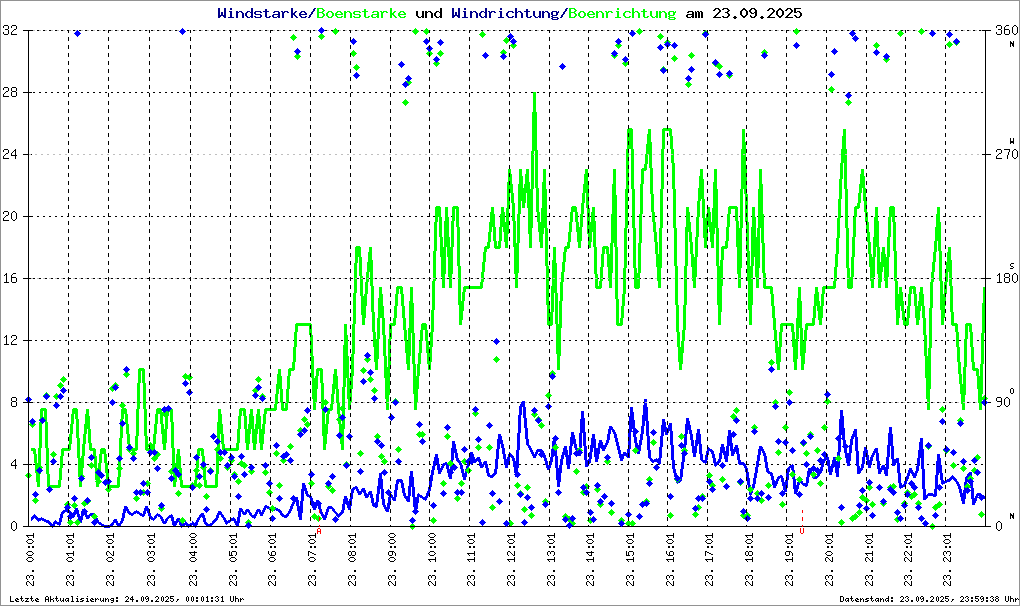
Task: Click the direction axis value 360
Action: (1007, 30)
